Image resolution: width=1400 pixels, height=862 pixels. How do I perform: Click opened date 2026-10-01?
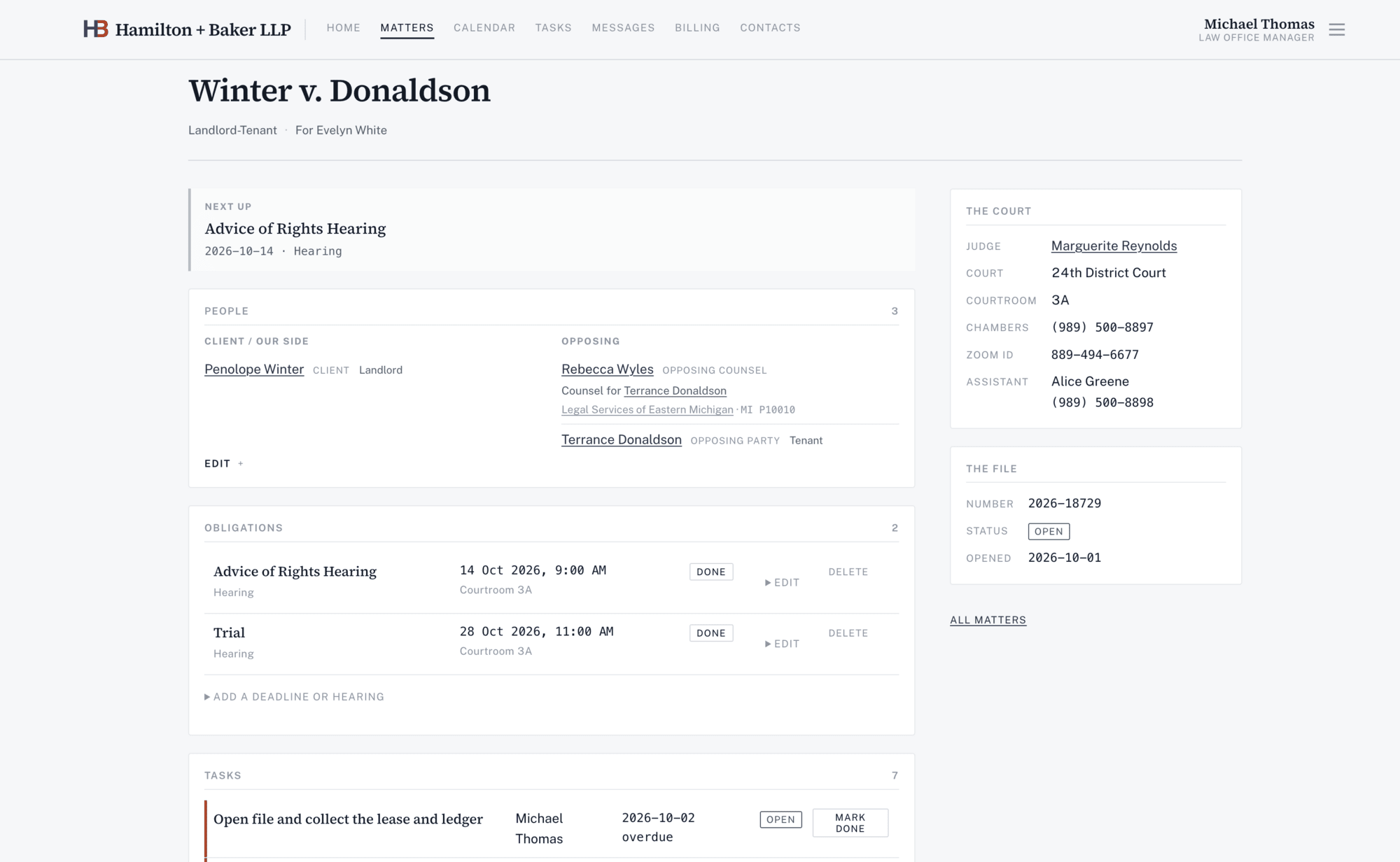[x=1065, y=558]
